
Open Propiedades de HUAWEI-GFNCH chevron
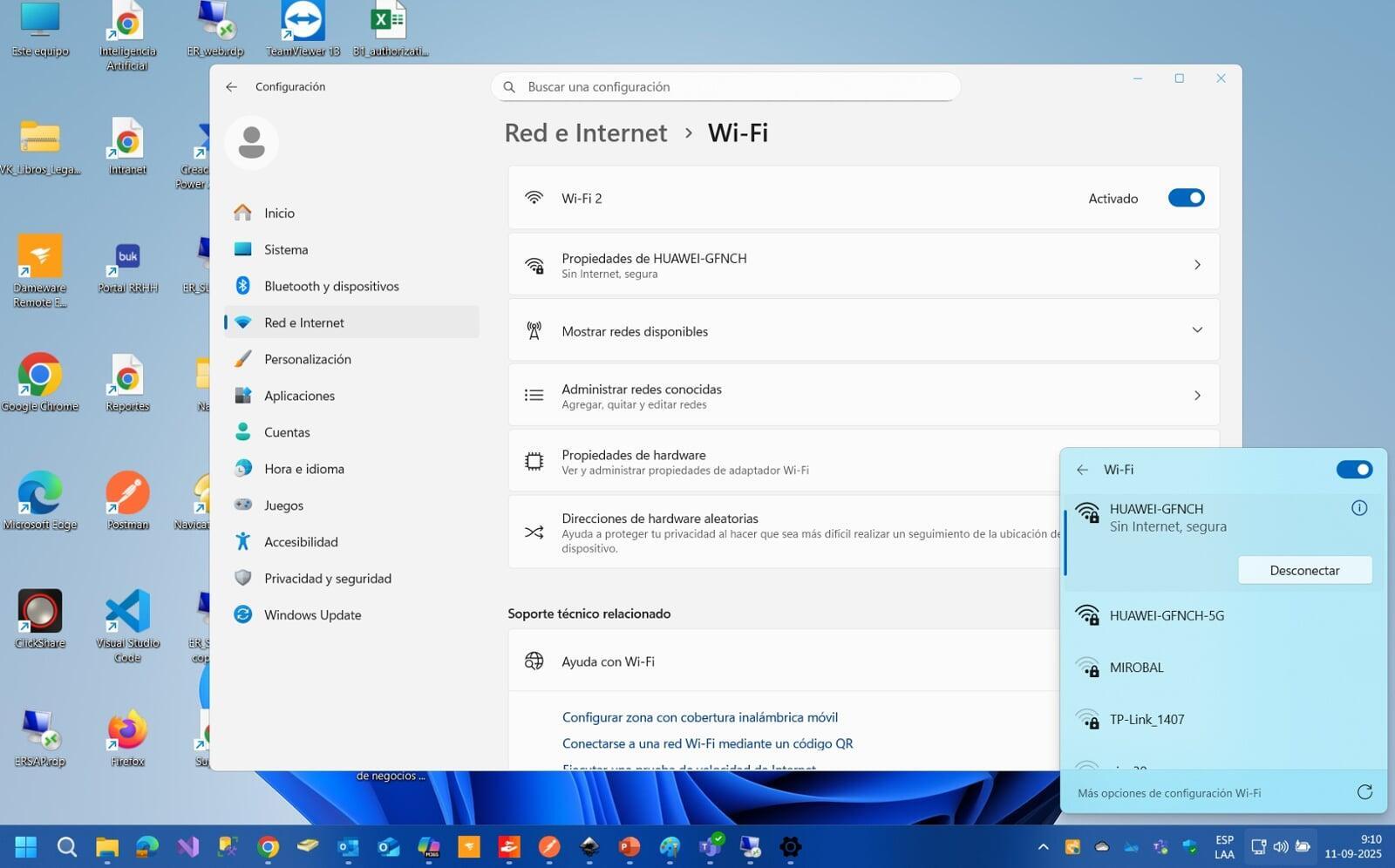tap(1196, 265)
